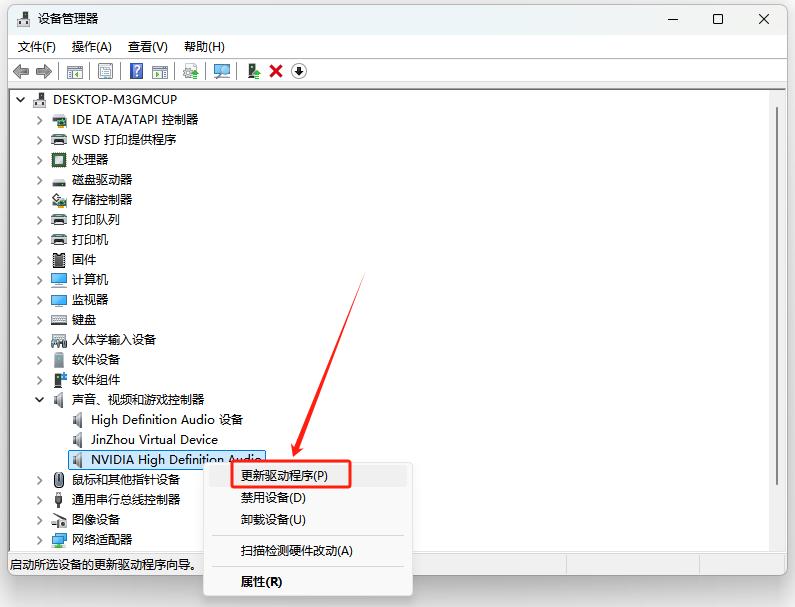Click the vertical scrollbar of device tree
The height and width of the screenshot is (607, 795).
click(776, 296)
